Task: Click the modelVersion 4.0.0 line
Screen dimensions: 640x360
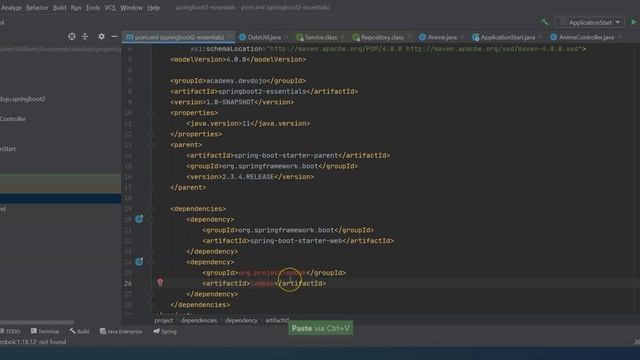Action: [x=238, y=60]
